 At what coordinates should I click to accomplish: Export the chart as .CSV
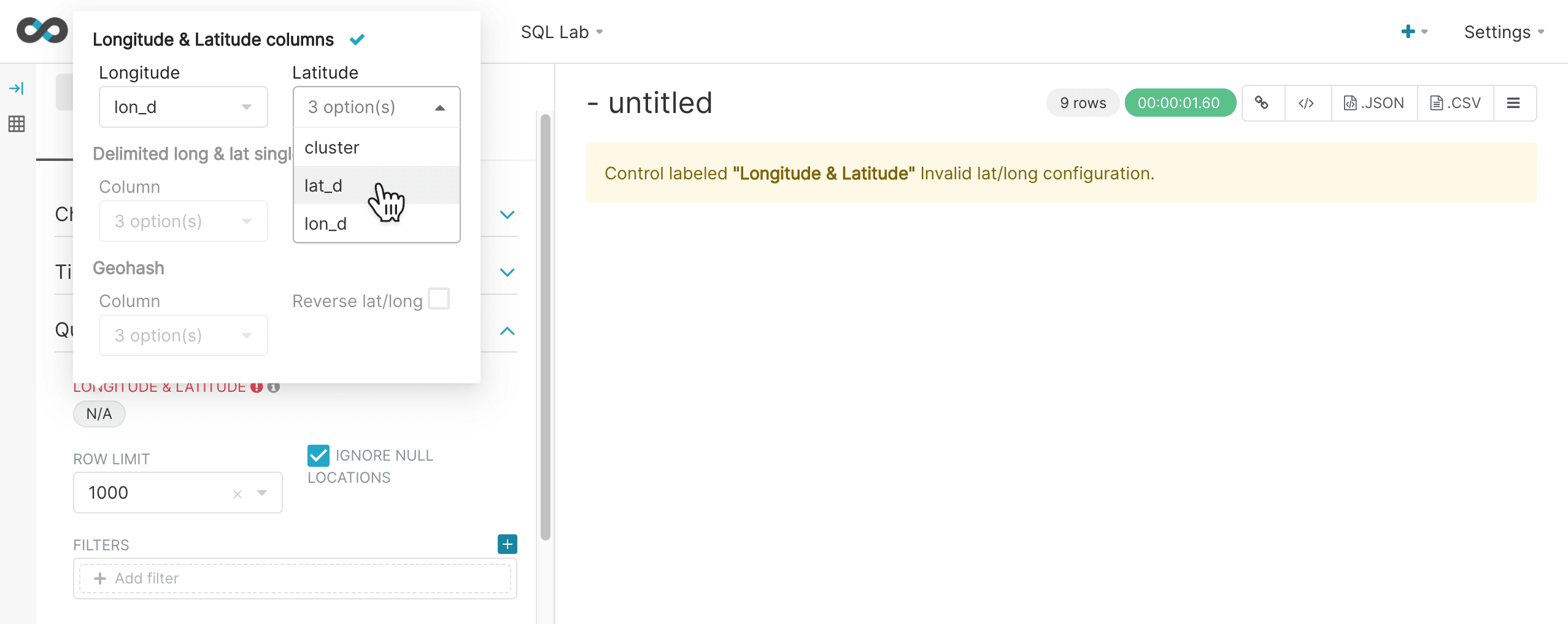[x=1455, y=103]
